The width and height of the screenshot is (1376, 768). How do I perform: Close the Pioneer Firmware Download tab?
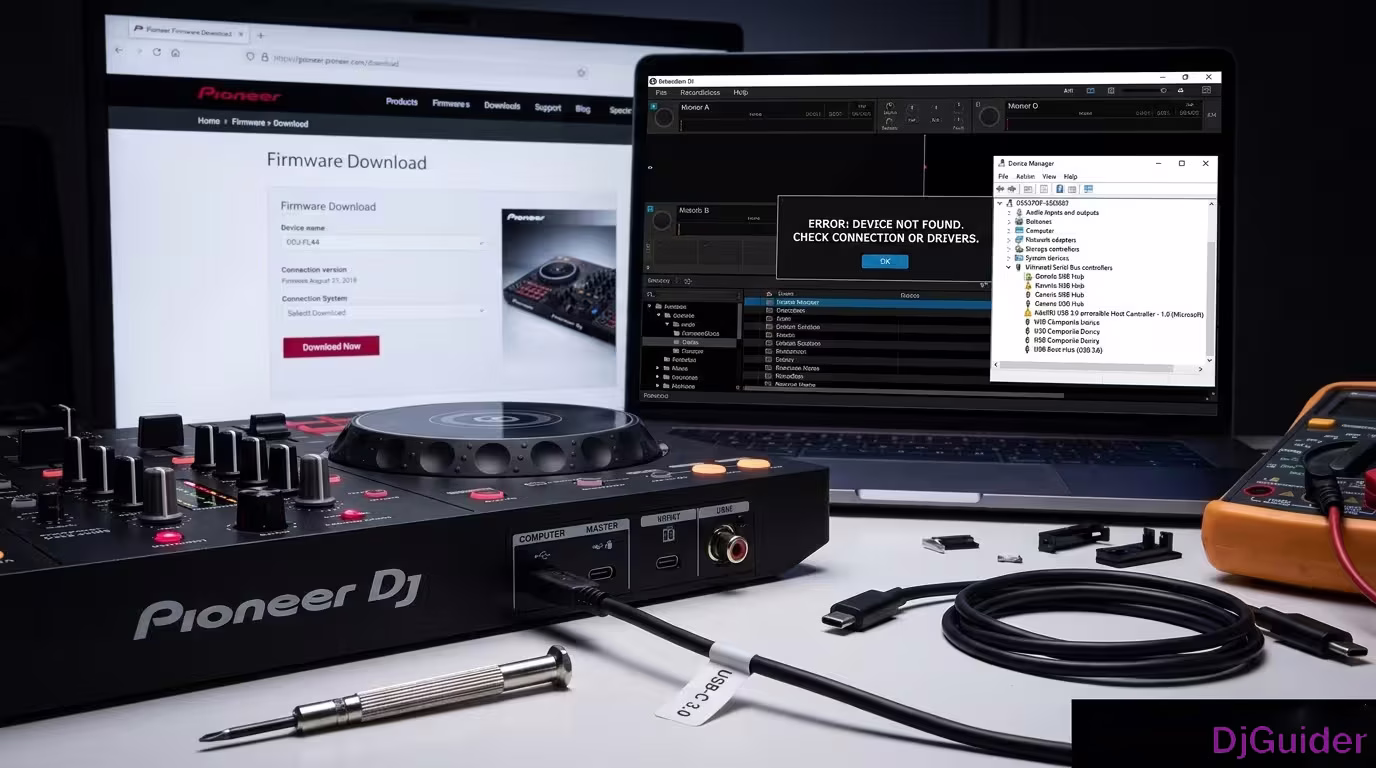[x=240, y=34]
